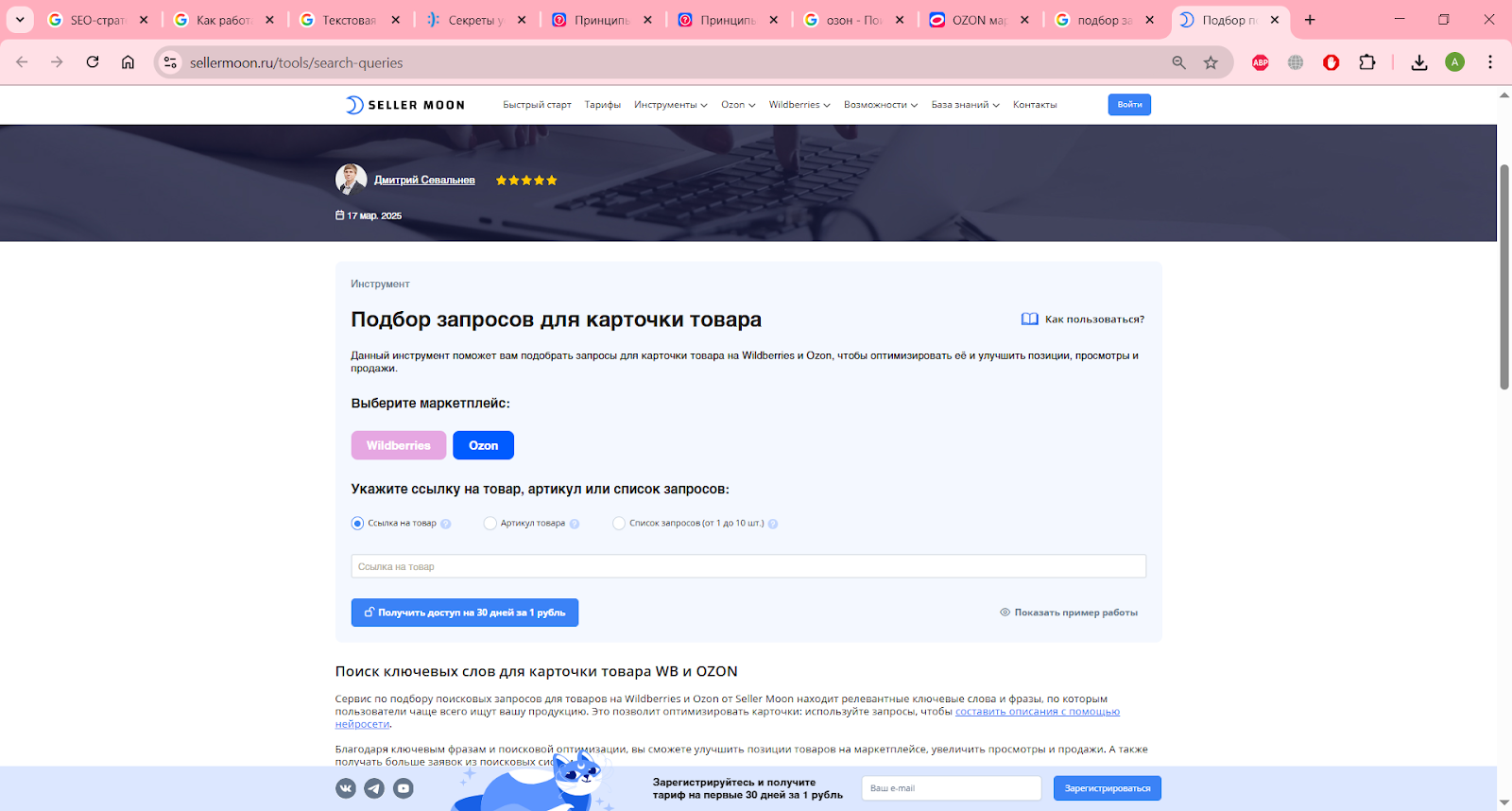This screenshot has width=1512, height=811.
Task: Bookmark this page with the star
Action: 1211,62
